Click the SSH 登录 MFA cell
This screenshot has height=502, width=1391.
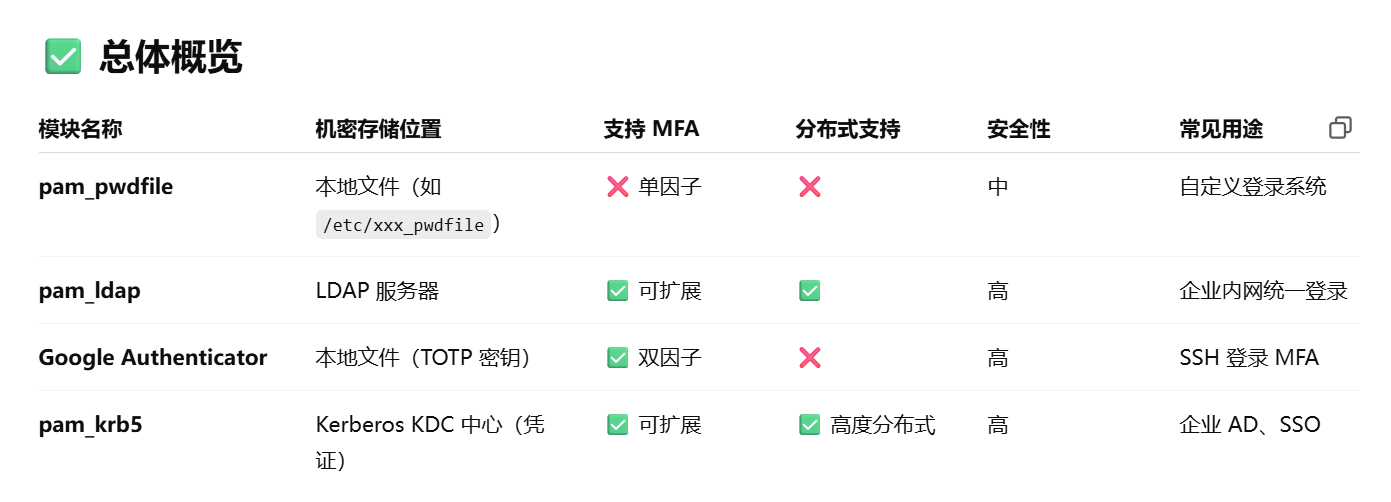(1249, 358)
